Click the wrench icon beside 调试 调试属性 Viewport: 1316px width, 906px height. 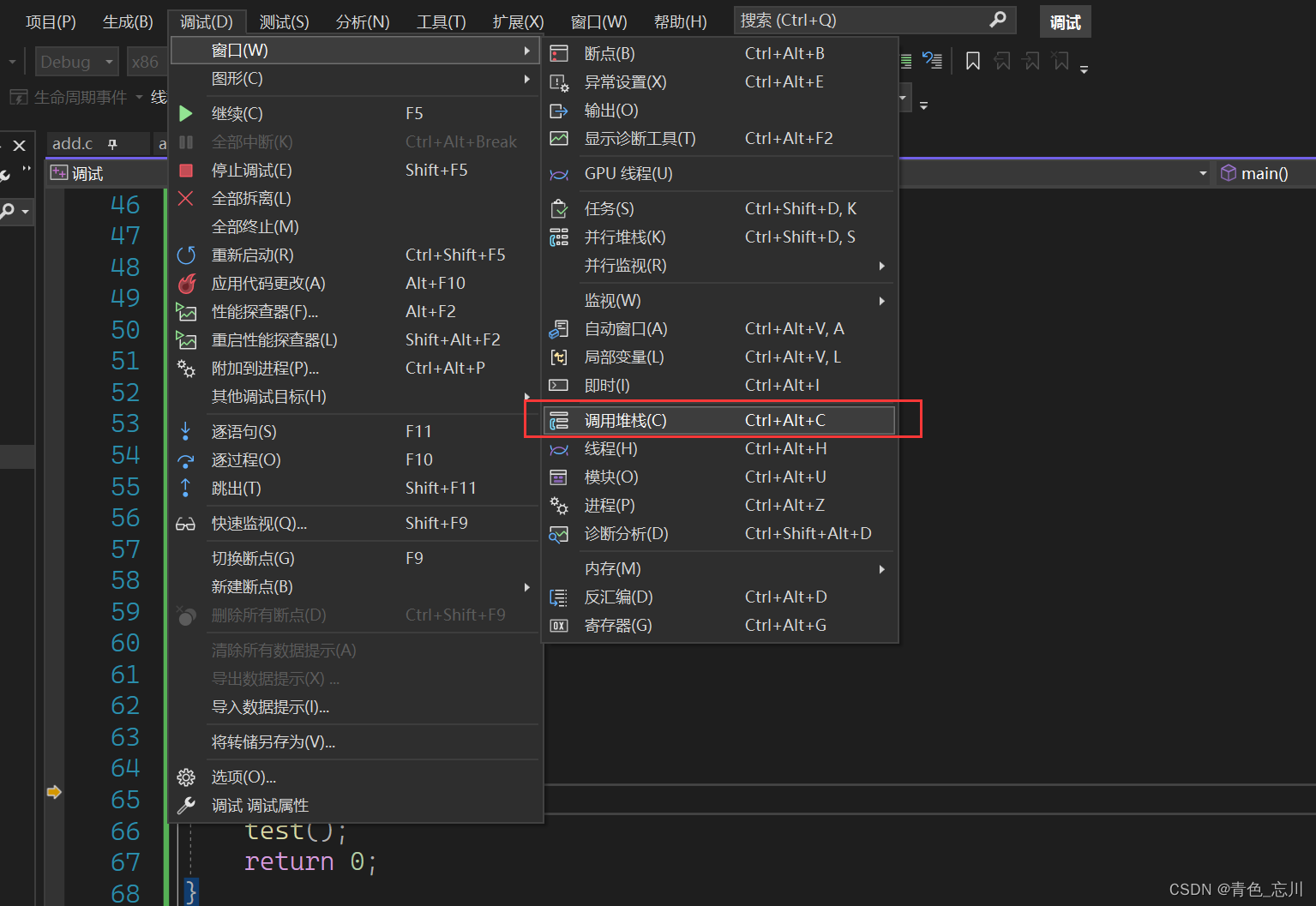186,806
